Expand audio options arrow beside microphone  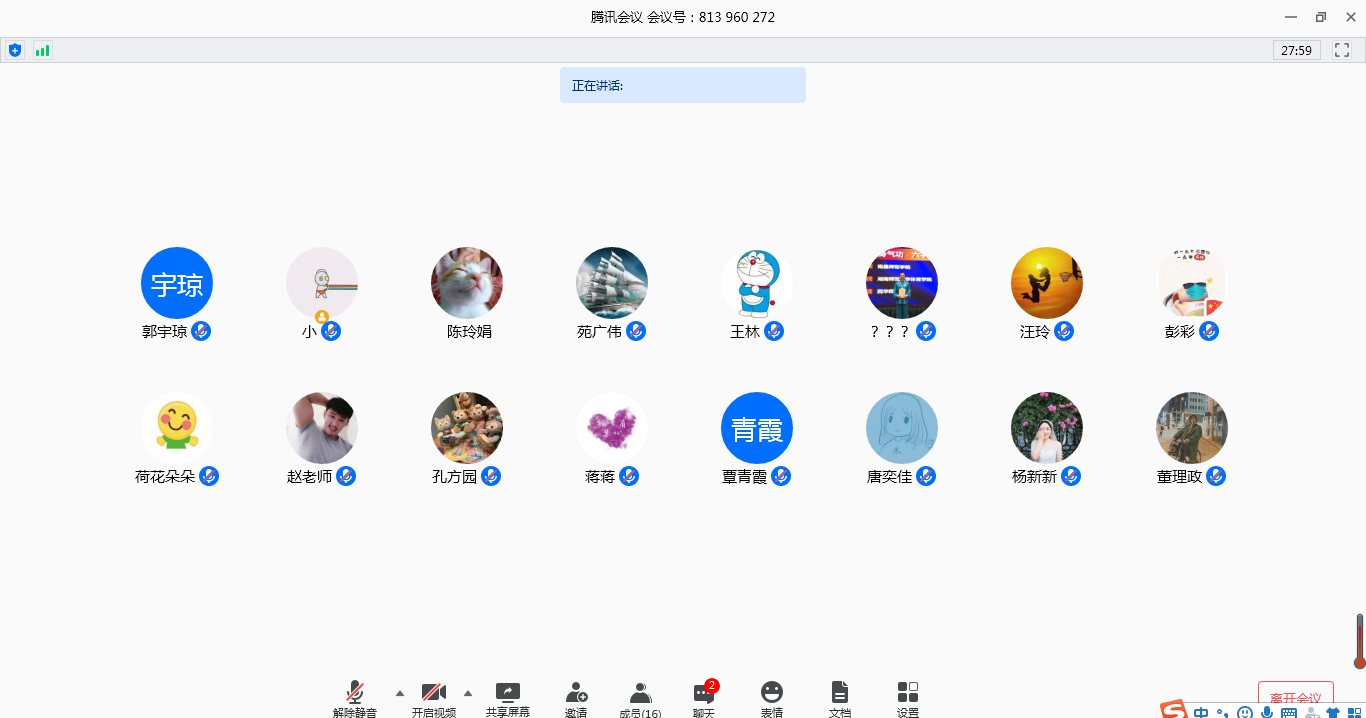(400, 693)
